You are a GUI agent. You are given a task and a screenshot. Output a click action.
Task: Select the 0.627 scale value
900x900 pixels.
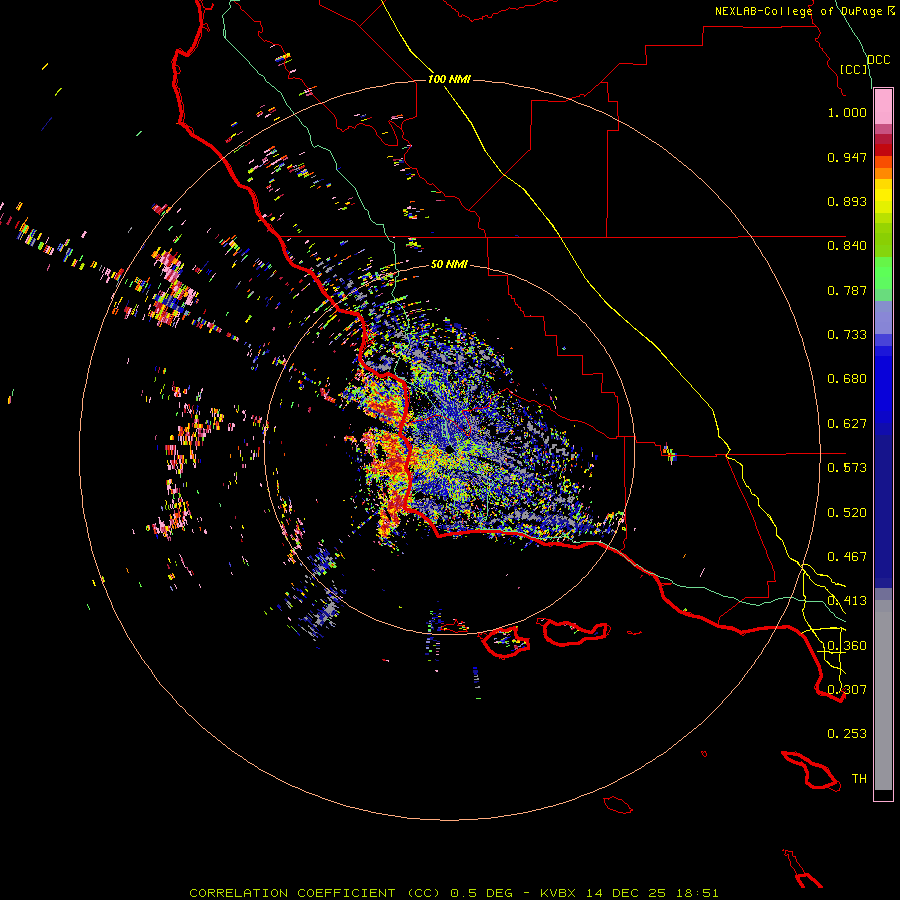(847, 424)
